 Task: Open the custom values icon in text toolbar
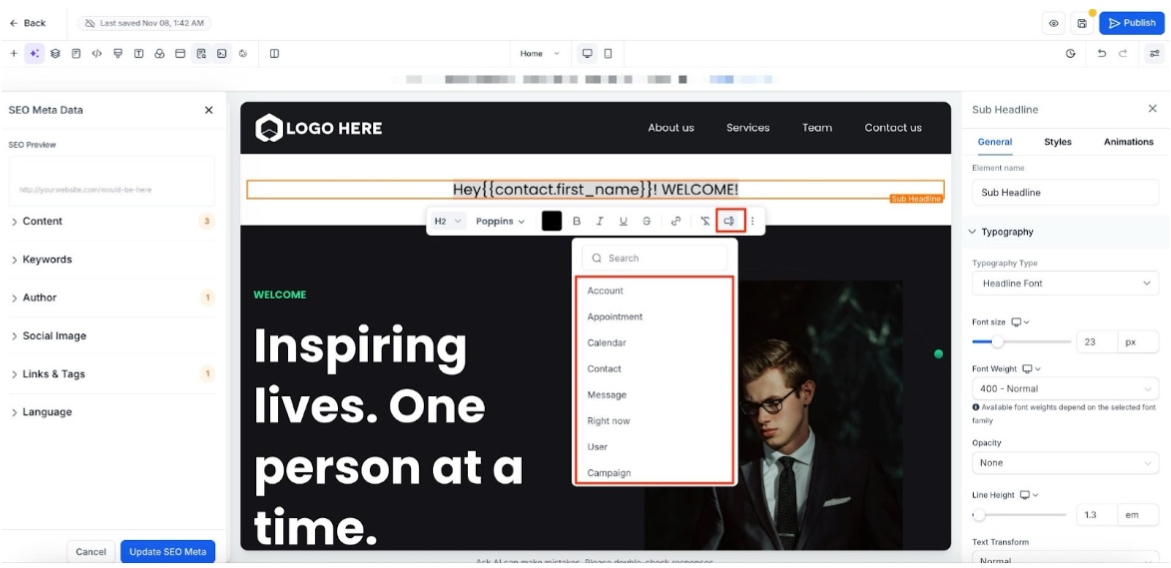pos(730,221)
